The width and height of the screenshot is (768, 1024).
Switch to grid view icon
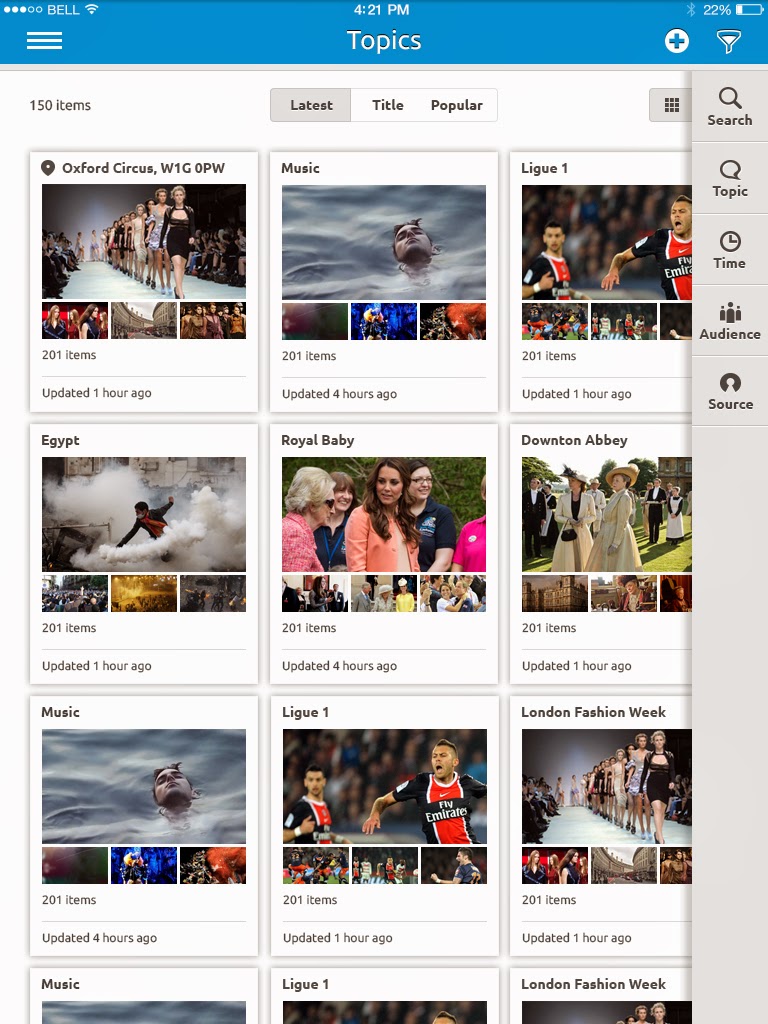(x=671, y=105)
